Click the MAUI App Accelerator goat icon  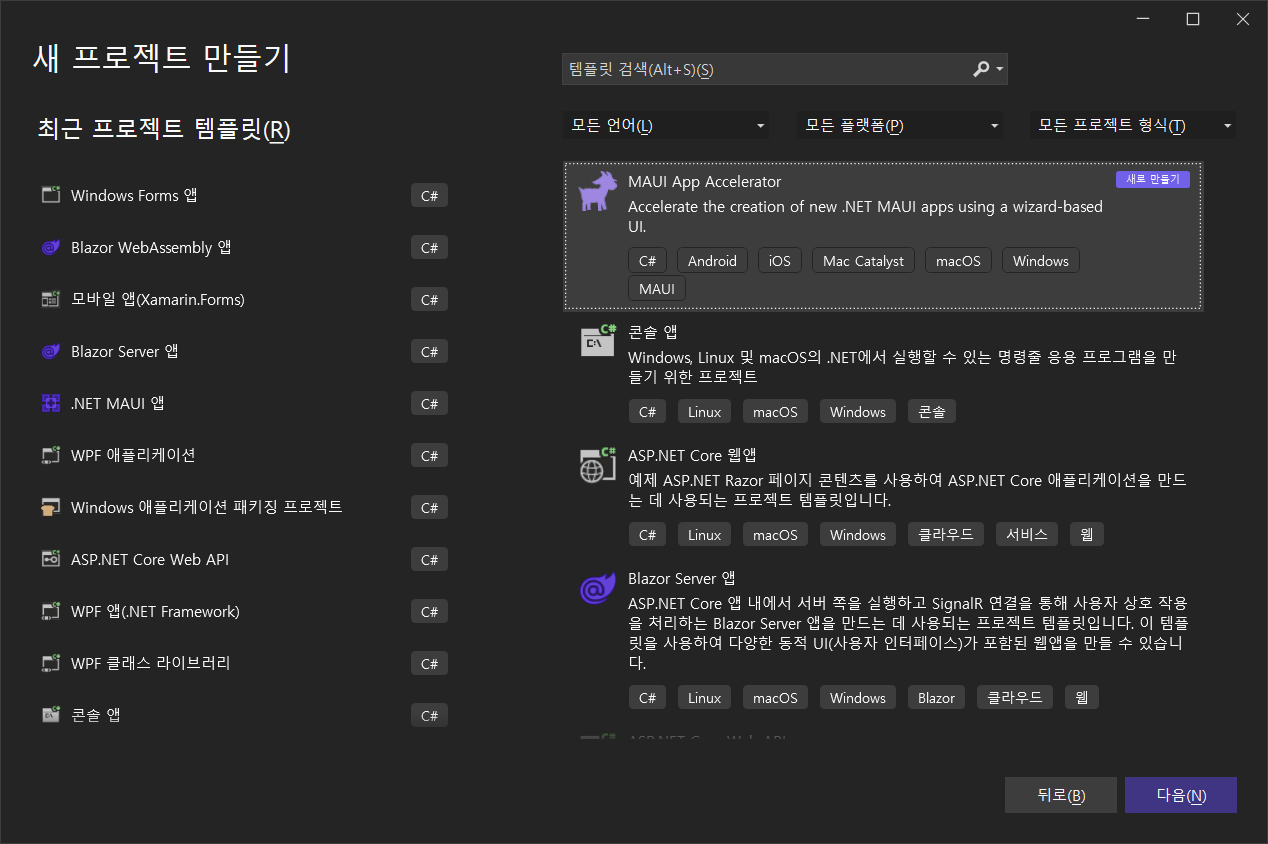[x=597, y=191]
